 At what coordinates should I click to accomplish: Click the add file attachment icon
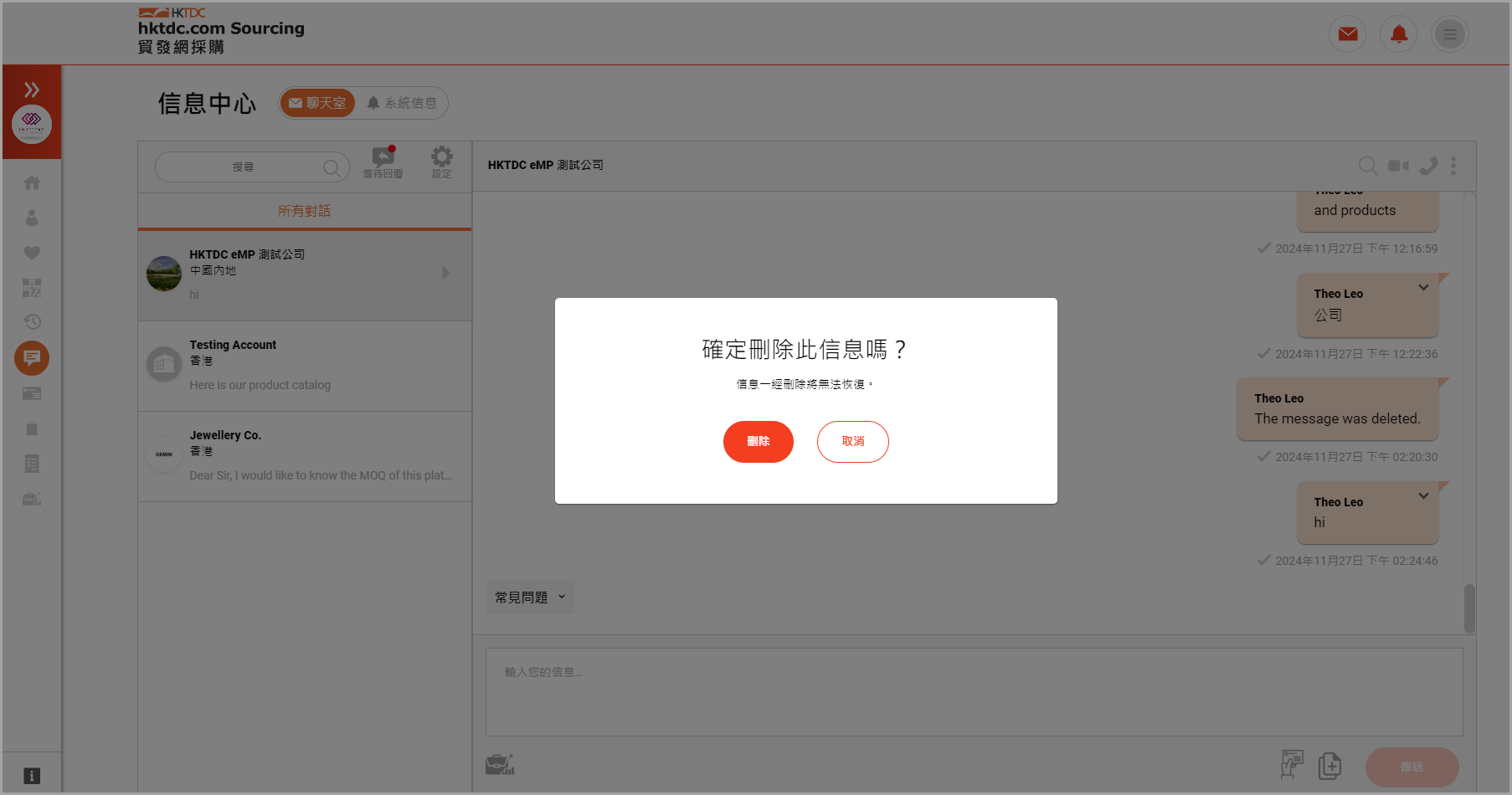coord(1329,765)
